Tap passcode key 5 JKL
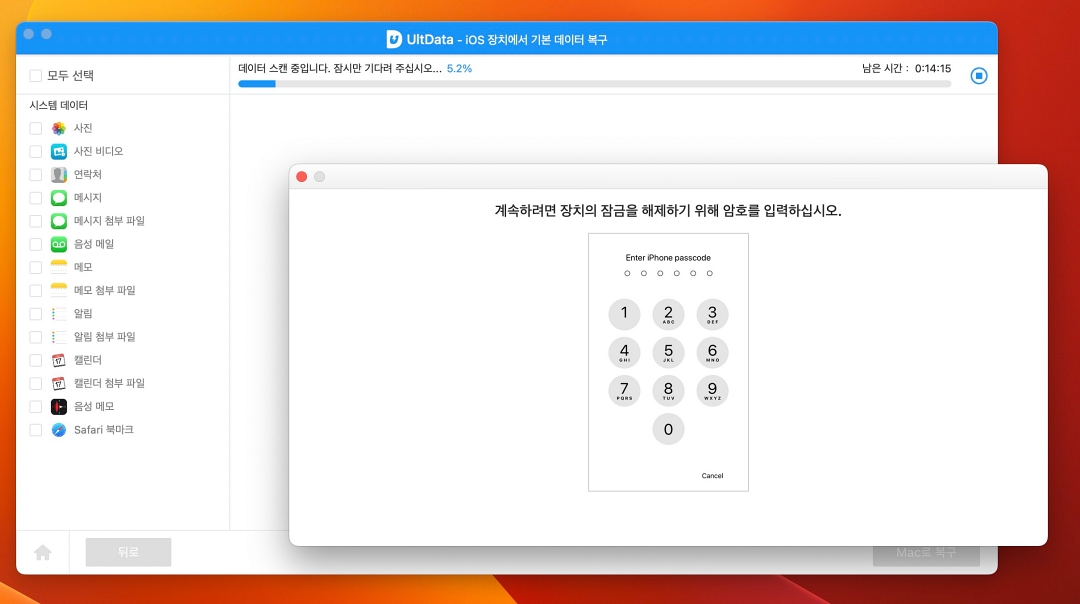 click(x=668, y=353)
